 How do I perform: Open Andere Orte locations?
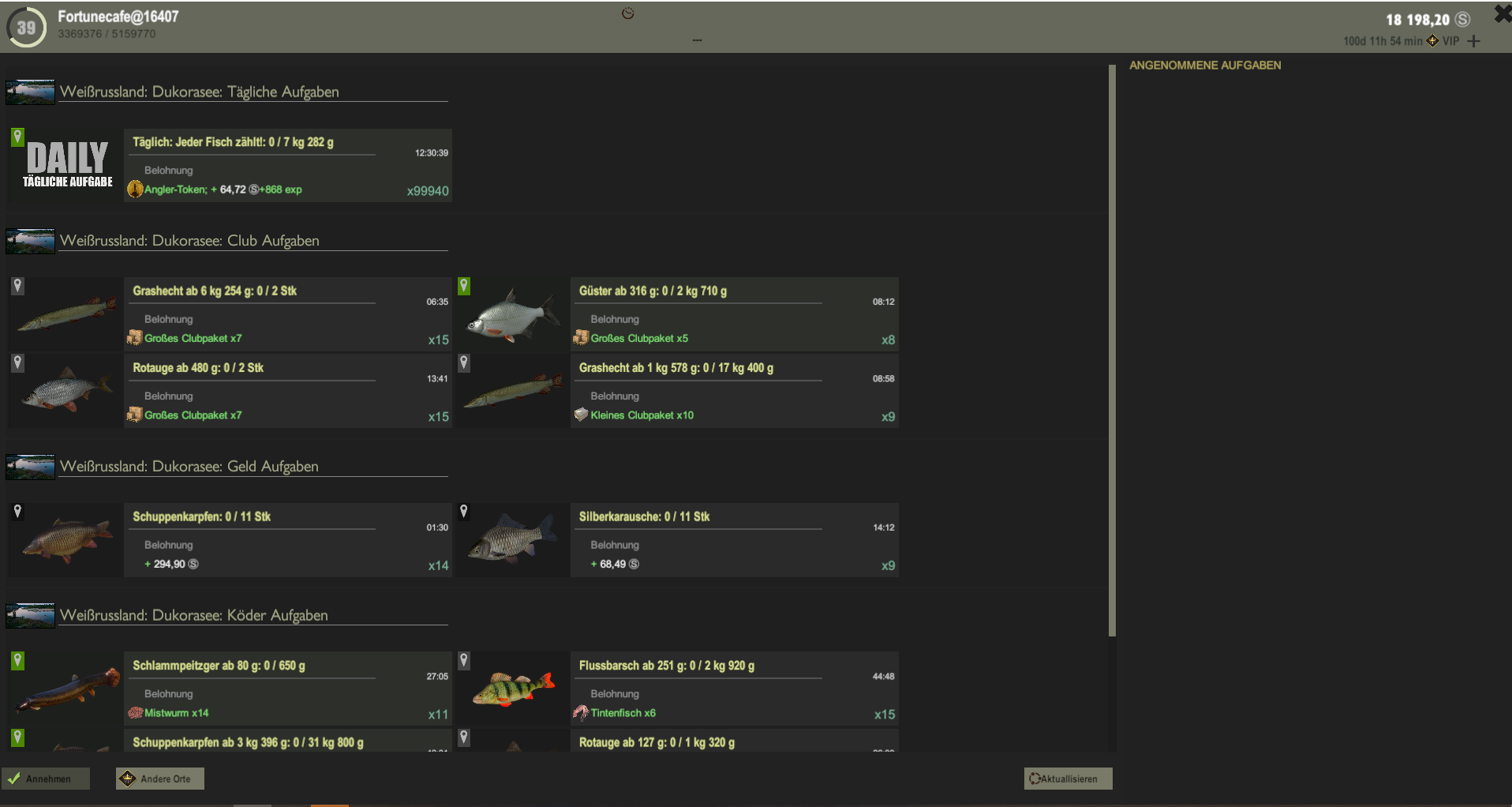160,779
